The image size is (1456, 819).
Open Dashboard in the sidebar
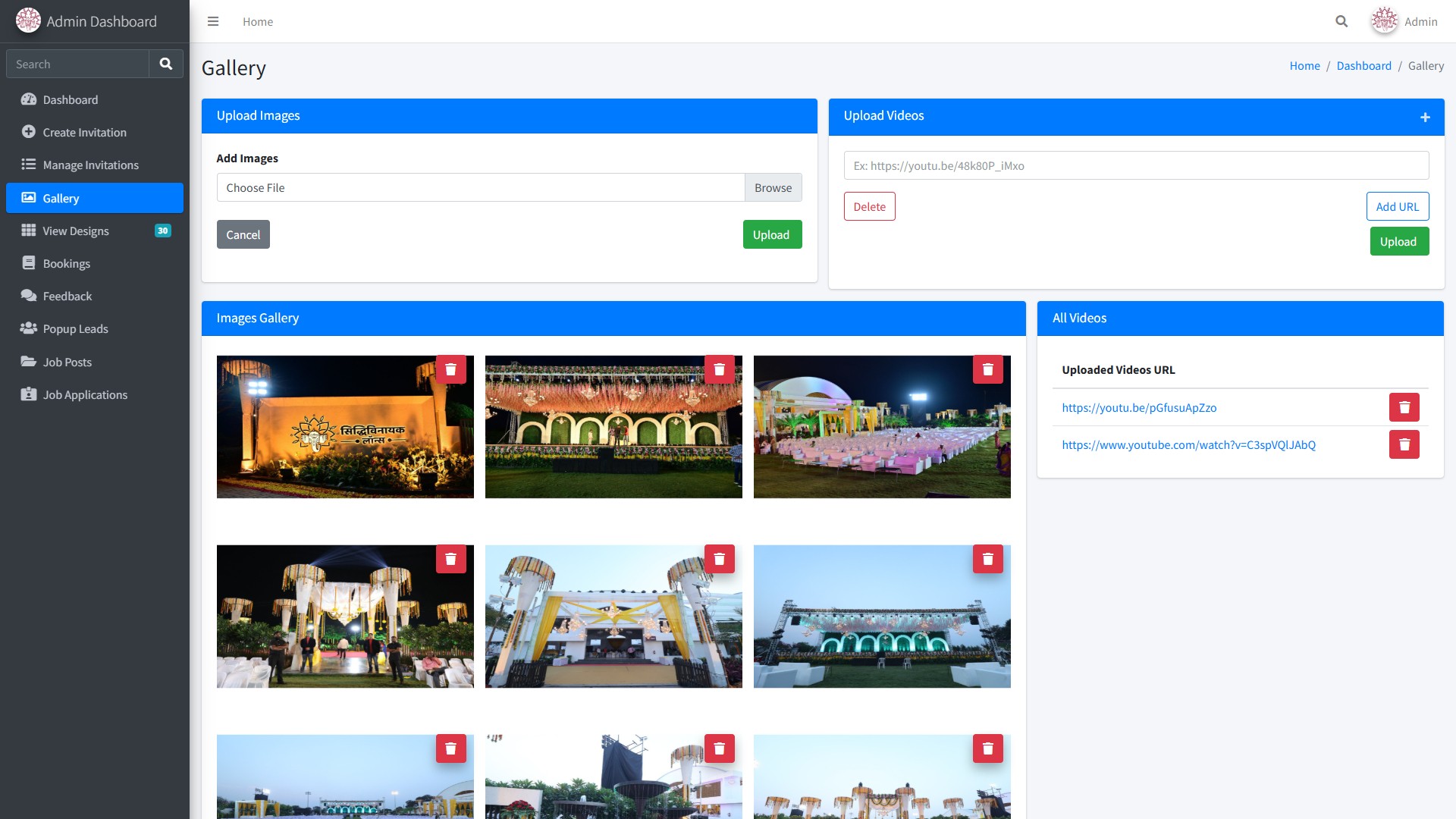[x=95, y=99]
